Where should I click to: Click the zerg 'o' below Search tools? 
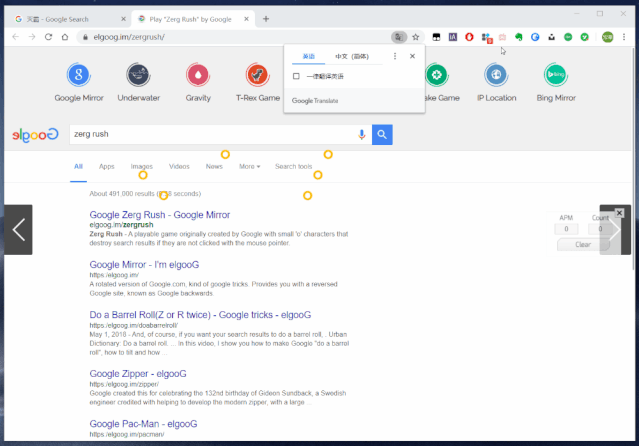tap(318, 175)
